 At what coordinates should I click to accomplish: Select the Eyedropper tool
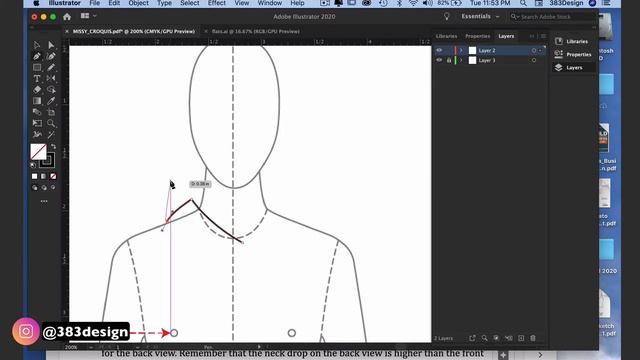click(51, 101)
